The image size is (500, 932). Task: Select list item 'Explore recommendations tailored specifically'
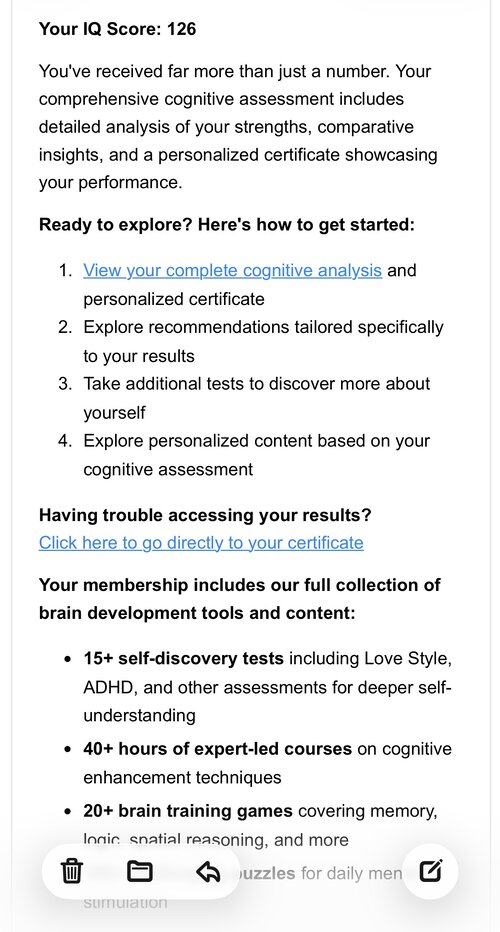click(x=263, y=341)
